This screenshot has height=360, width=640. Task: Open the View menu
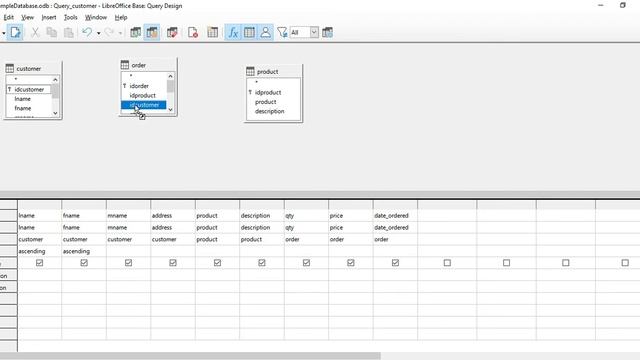tap(27, 17)
